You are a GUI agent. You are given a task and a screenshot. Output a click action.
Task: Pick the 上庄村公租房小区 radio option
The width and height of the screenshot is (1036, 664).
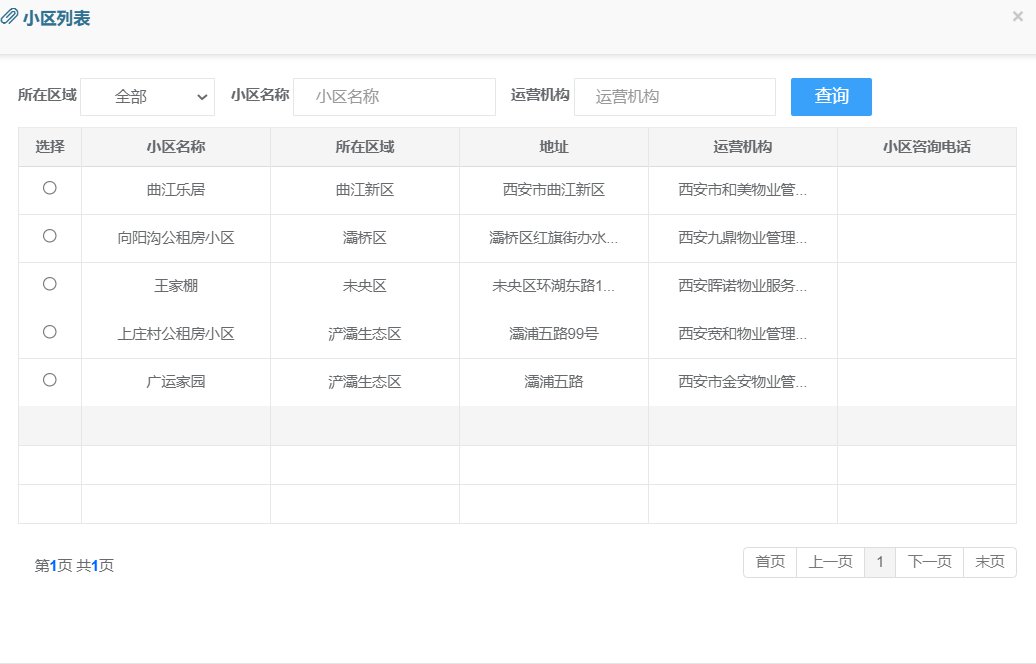(x=50, y=332)
